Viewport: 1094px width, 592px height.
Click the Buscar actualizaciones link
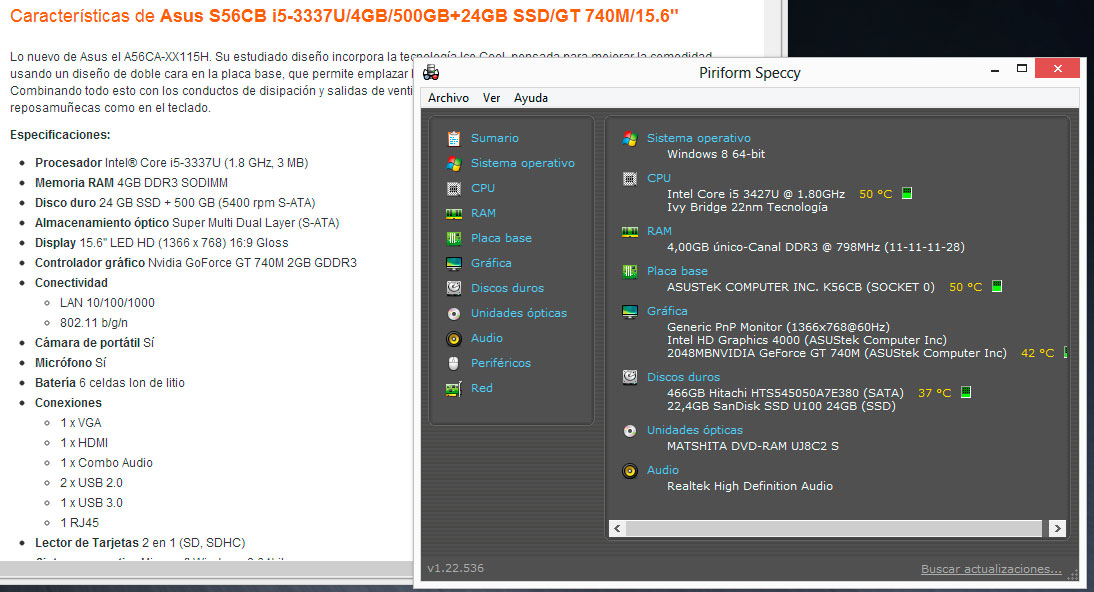991,569
